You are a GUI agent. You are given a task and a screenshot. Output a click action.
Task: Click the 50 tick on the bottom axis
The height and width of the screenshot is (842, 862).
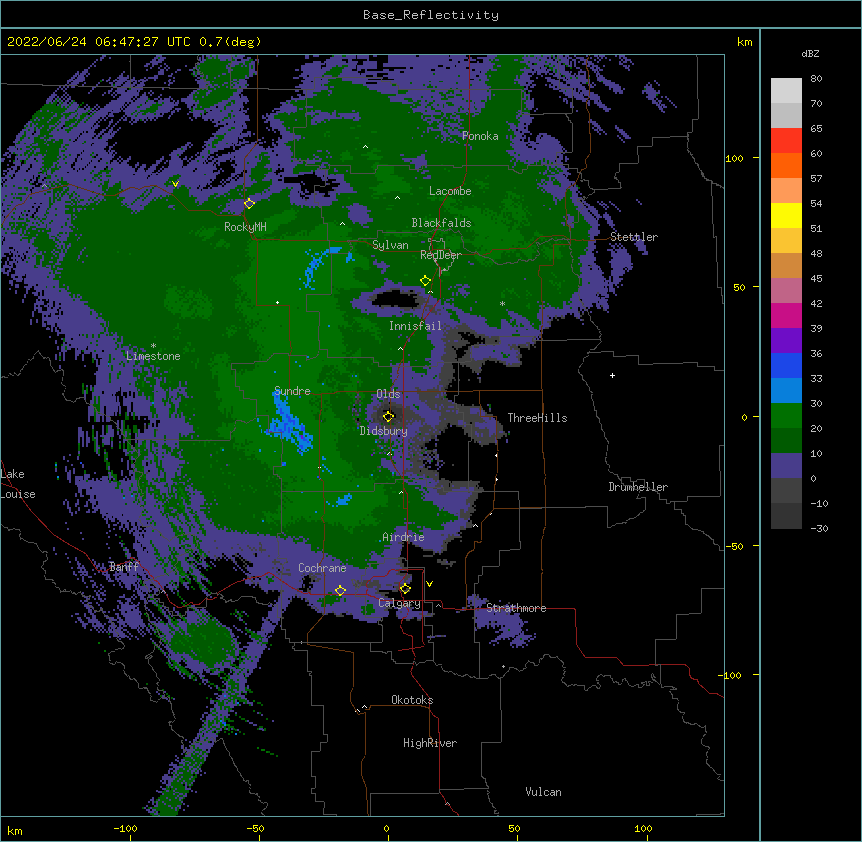pos(514,828)
